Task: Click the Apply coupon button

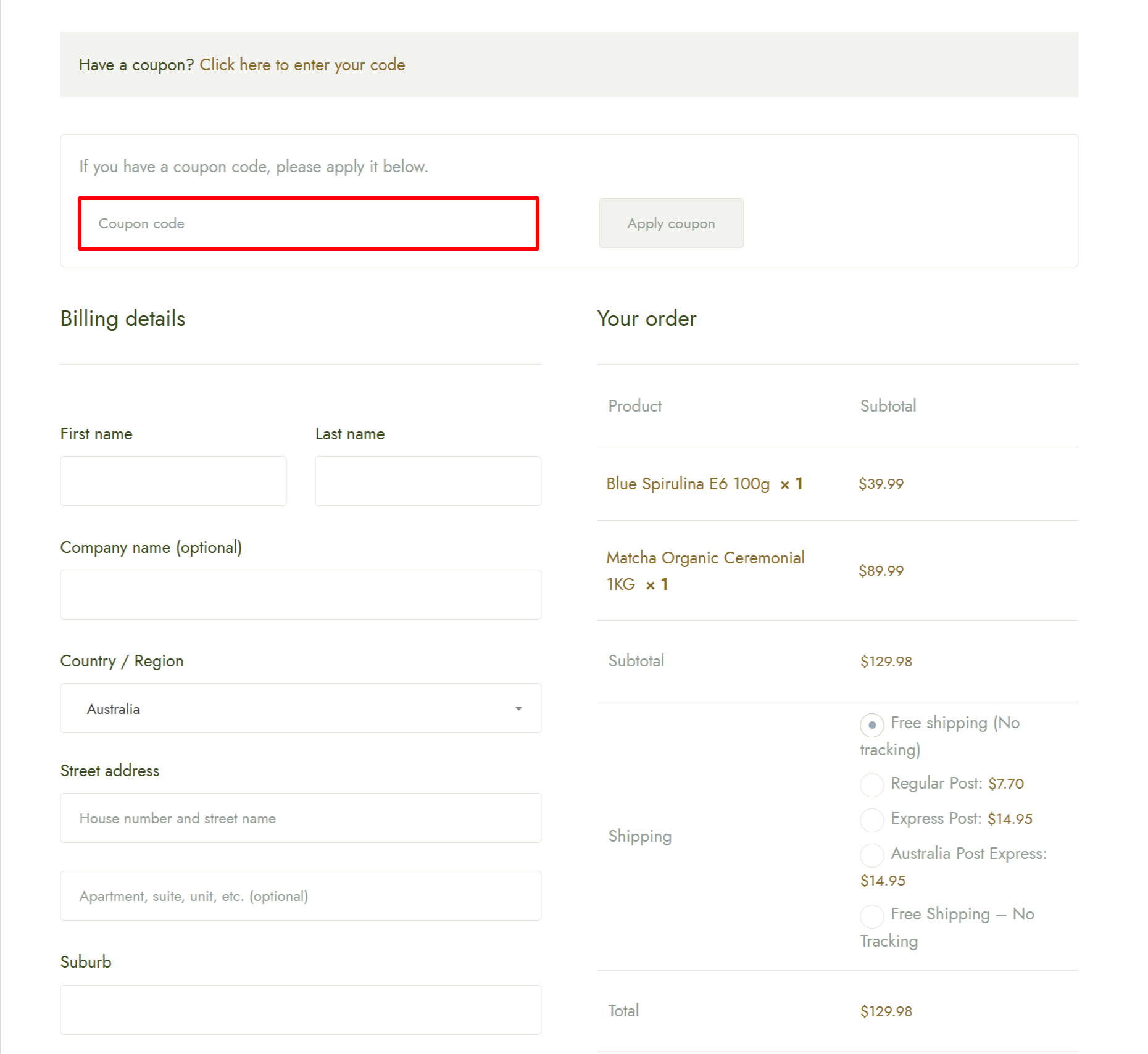Action: (x=671, y=223)
